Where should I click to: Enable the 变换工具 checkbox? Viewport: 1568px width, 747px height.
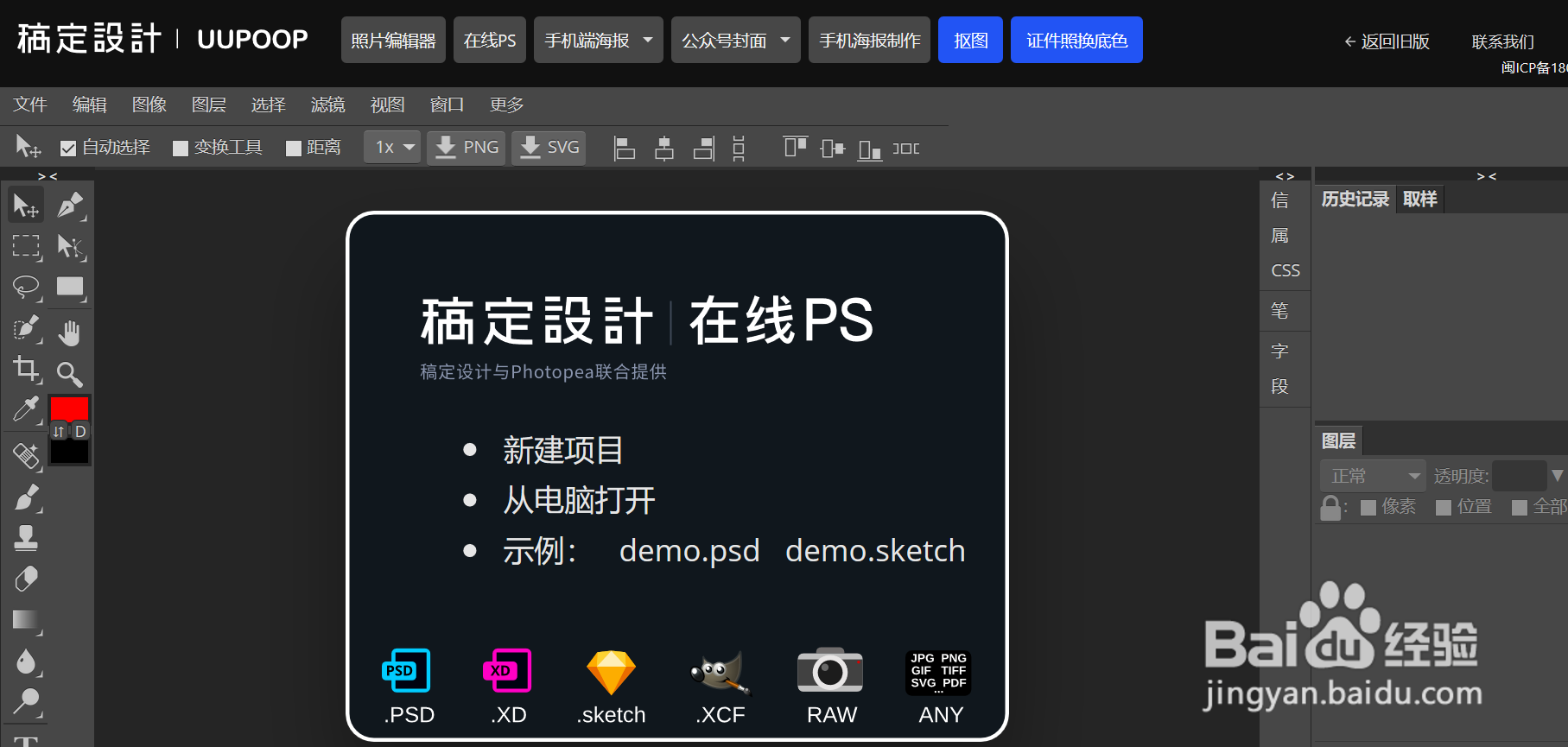click(x=181, y=149)
